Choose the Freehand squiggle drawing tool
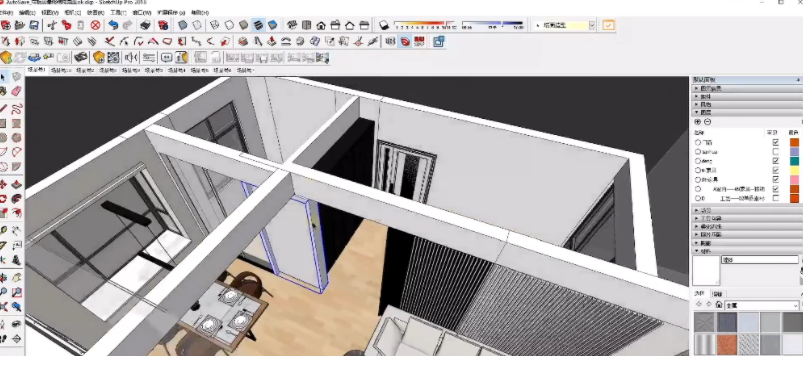Image resolution: width=803 pixels, height=379 pixels. coord(16,109)
